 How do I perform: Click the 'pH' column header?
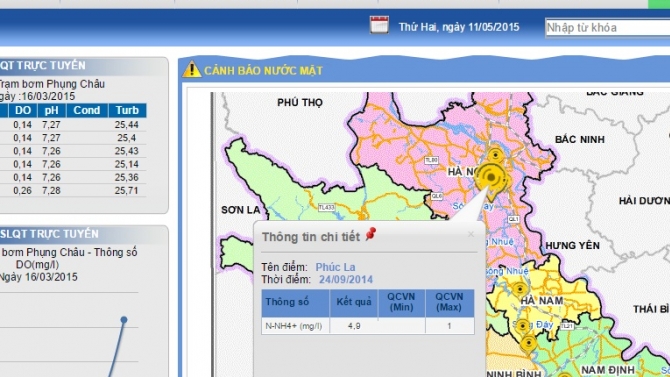coord(51,110)
